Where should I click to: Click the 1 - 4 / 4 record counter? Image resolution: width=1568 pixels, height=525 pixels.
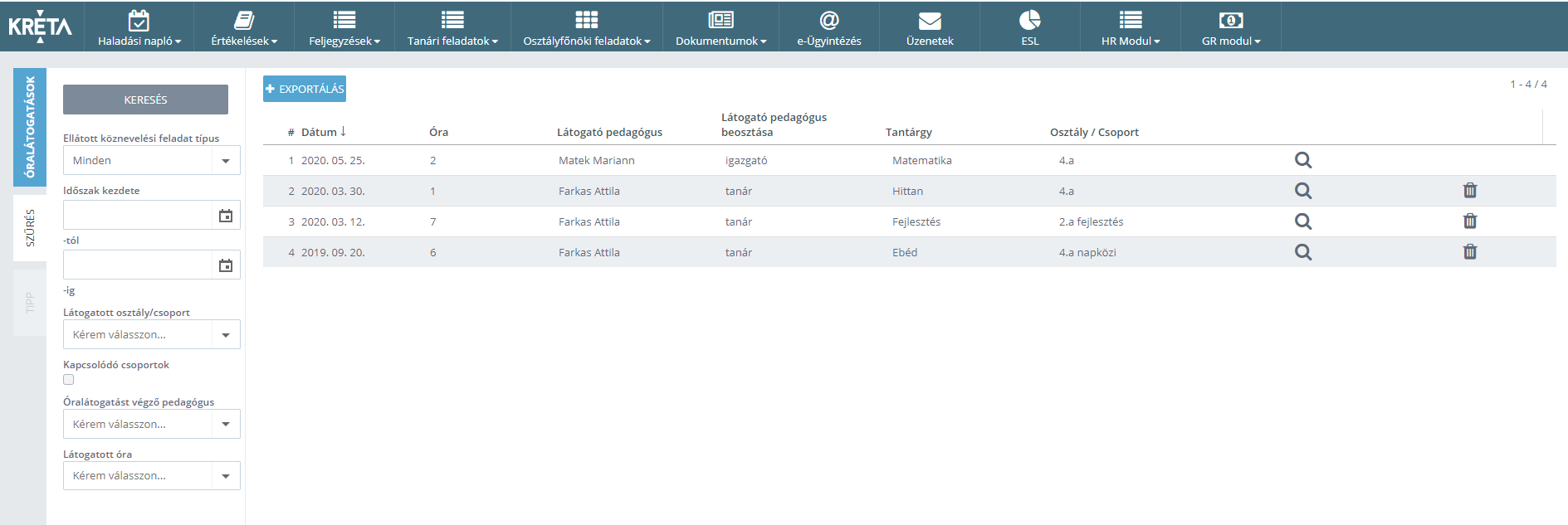click(x=1528, y=85)
